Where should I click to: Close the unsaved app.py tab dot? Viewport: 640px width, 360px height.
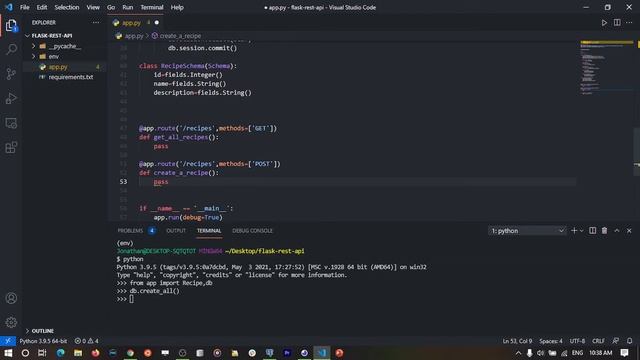(157, 23)
